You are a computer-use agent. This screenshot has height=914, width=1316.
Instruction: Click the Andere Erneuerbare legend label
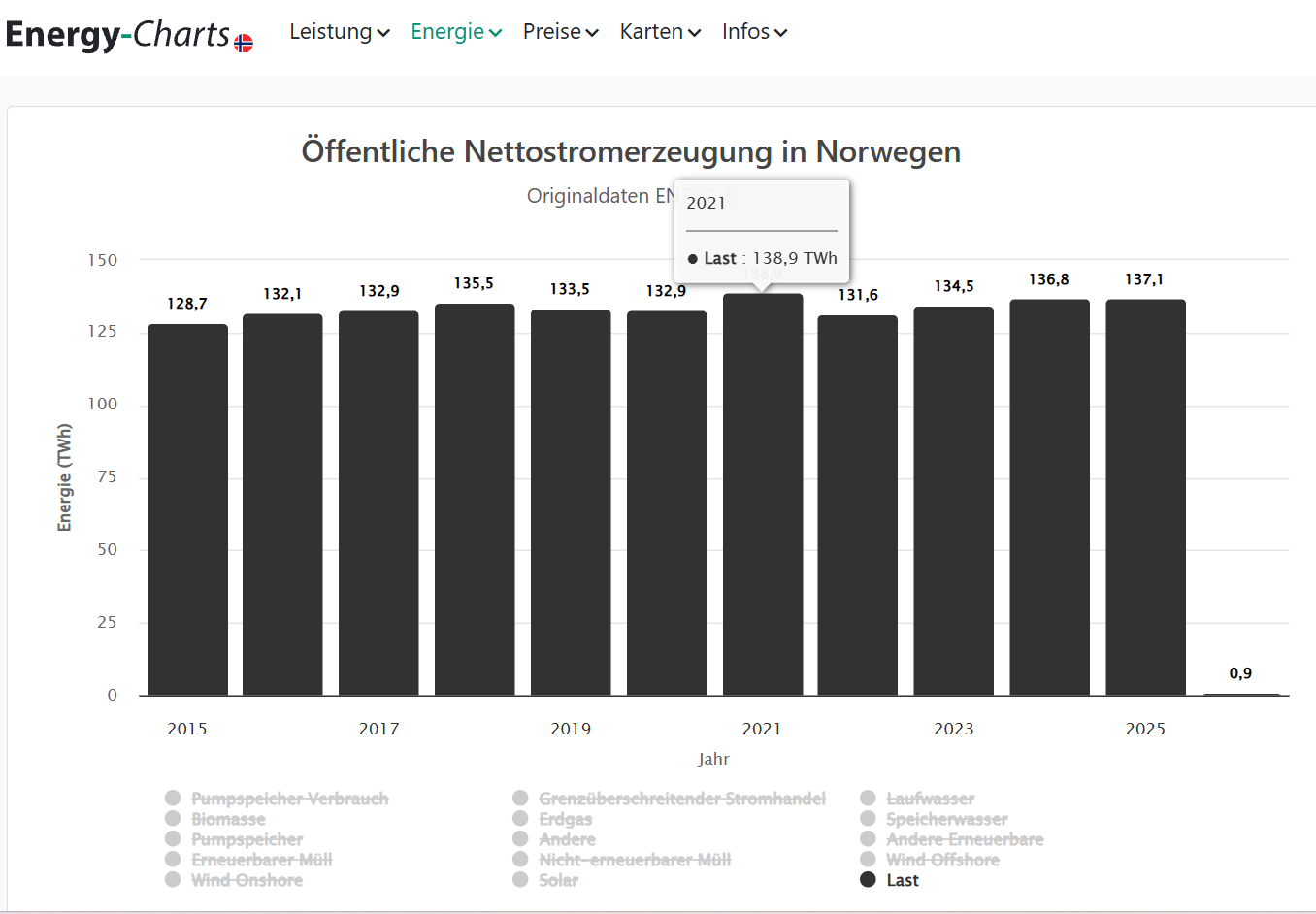[965, 839]
